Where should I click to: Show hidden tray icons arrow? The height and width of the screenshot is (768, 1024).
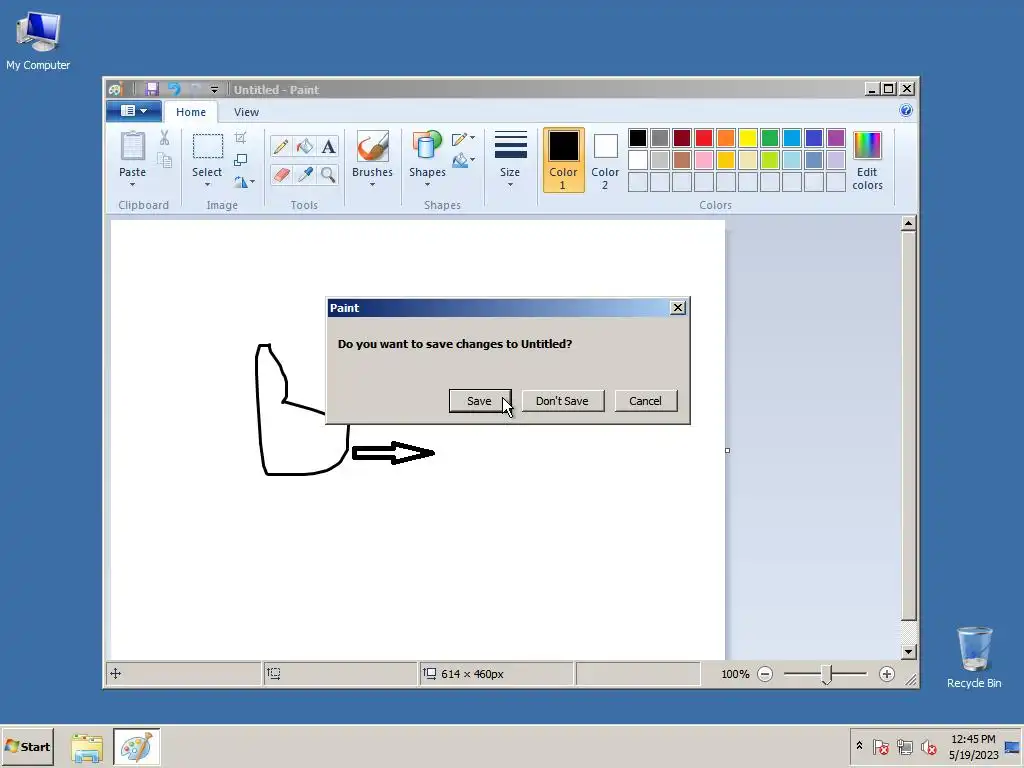click(859, 746)
